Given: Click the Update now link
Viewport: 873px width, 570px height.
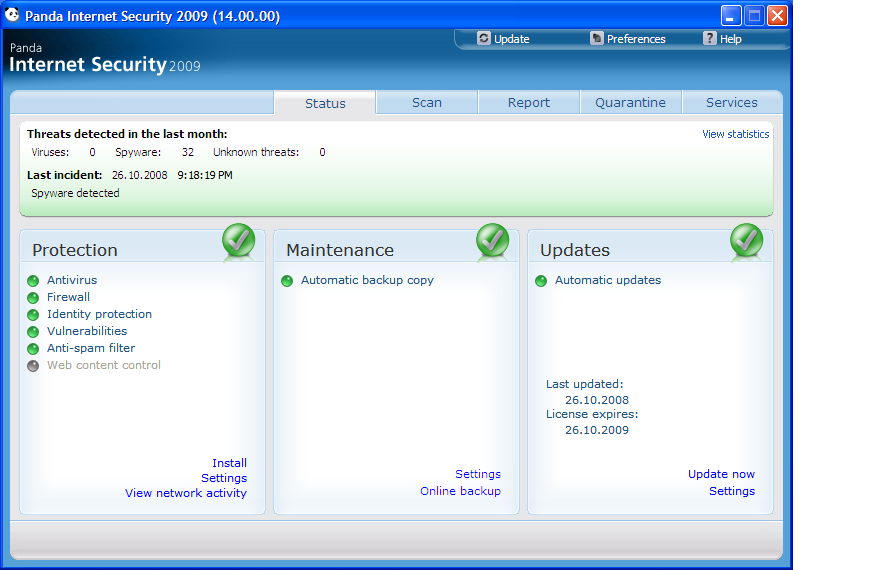Looking at the screenshot, I should click(721, 474).
